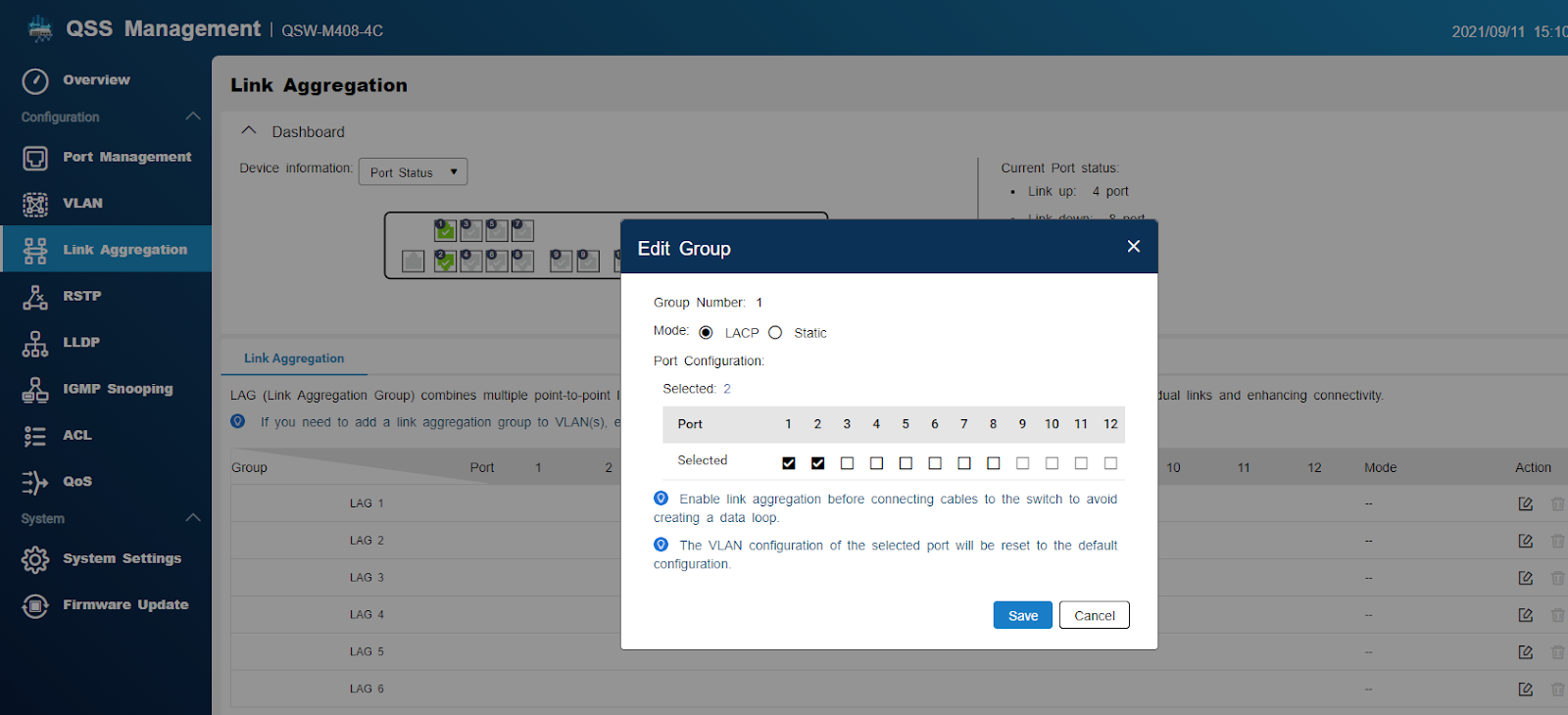Open the Port Status dropdown

coord(413,172)
